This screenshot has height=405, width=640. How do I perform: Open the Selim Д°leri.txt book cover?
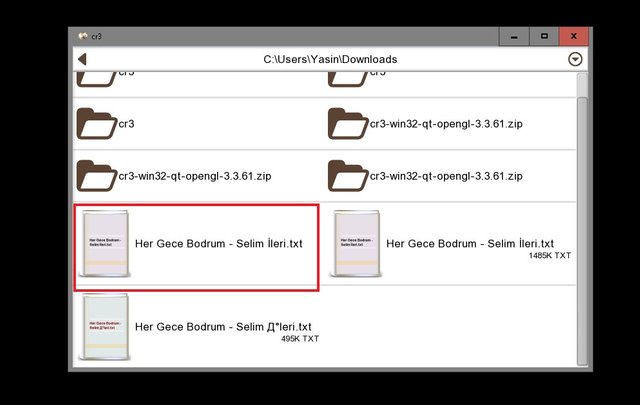[105, 327]
